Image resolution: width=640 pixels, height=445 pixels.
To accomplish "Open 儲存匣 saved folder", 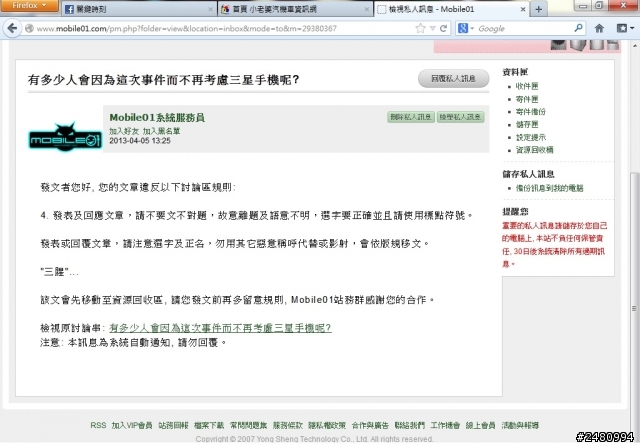I will pyautogui.click(x=527, y=124).
